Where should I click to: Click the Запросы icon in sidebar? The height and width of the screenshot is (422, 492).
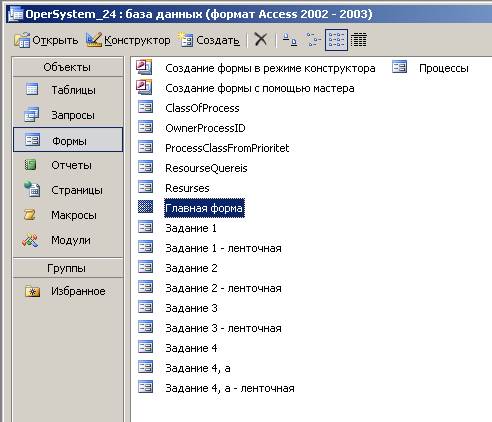click(32, 114)
